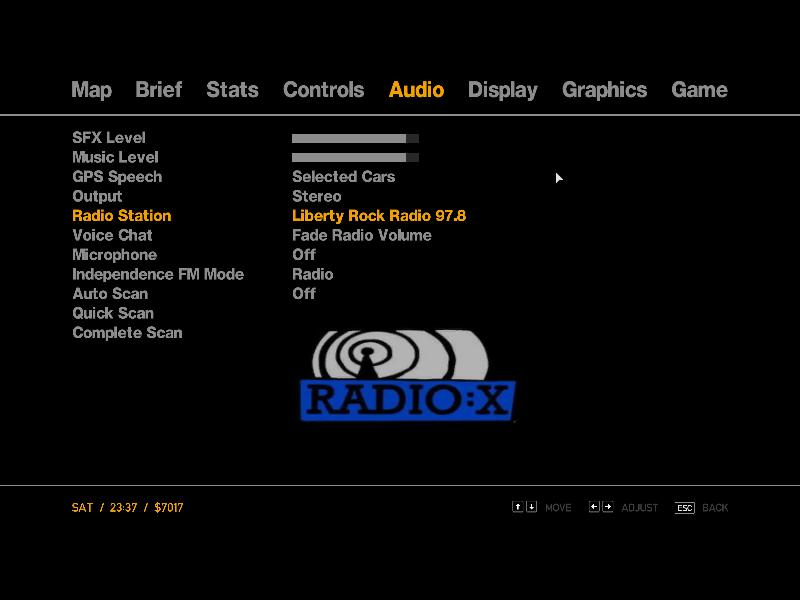Click the down arrow key icon
800x600 pixels.
pos(531,507)
